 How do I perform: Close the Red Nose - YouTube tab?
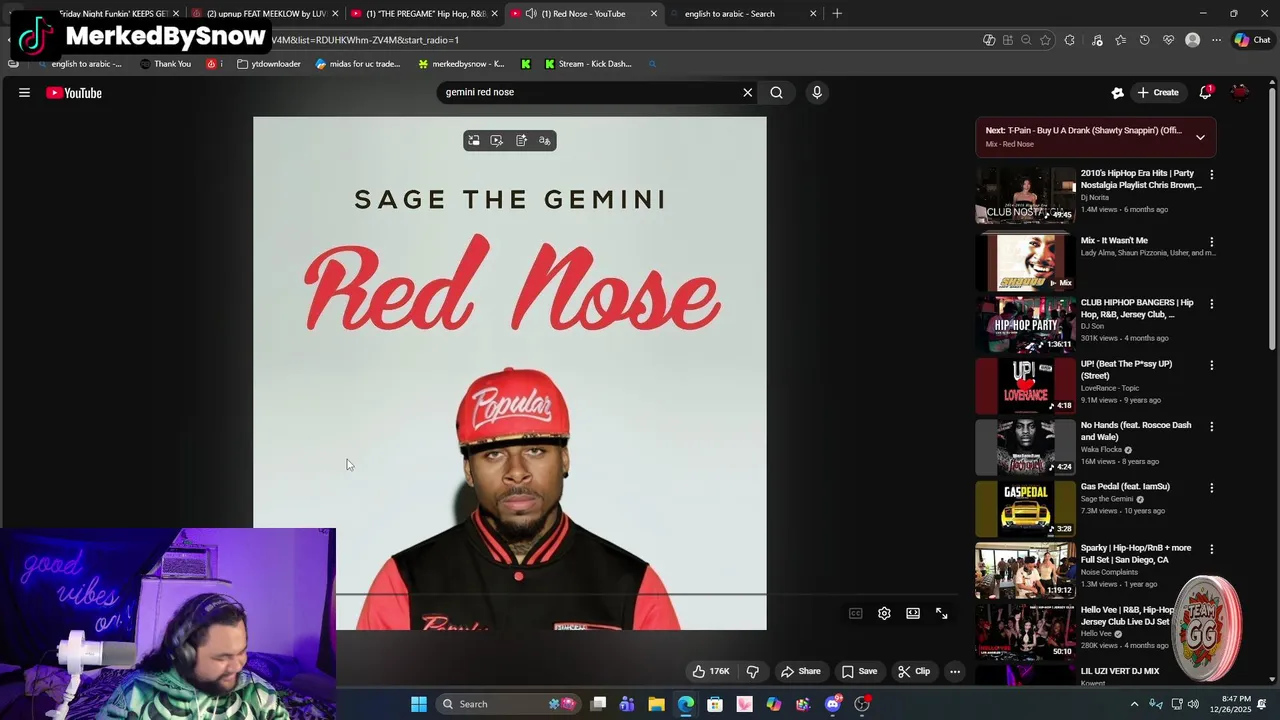click(654, 14)
